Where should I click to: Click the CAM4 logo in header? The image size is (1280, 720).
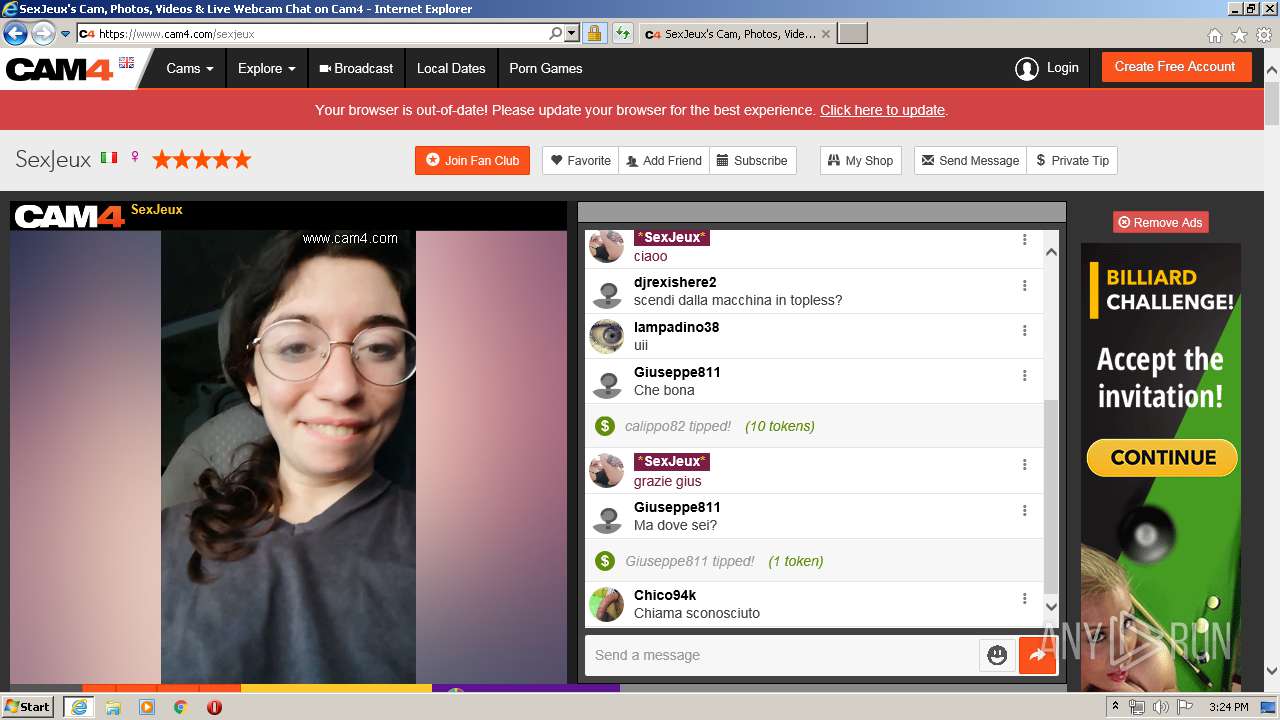(x=60, y=69)
